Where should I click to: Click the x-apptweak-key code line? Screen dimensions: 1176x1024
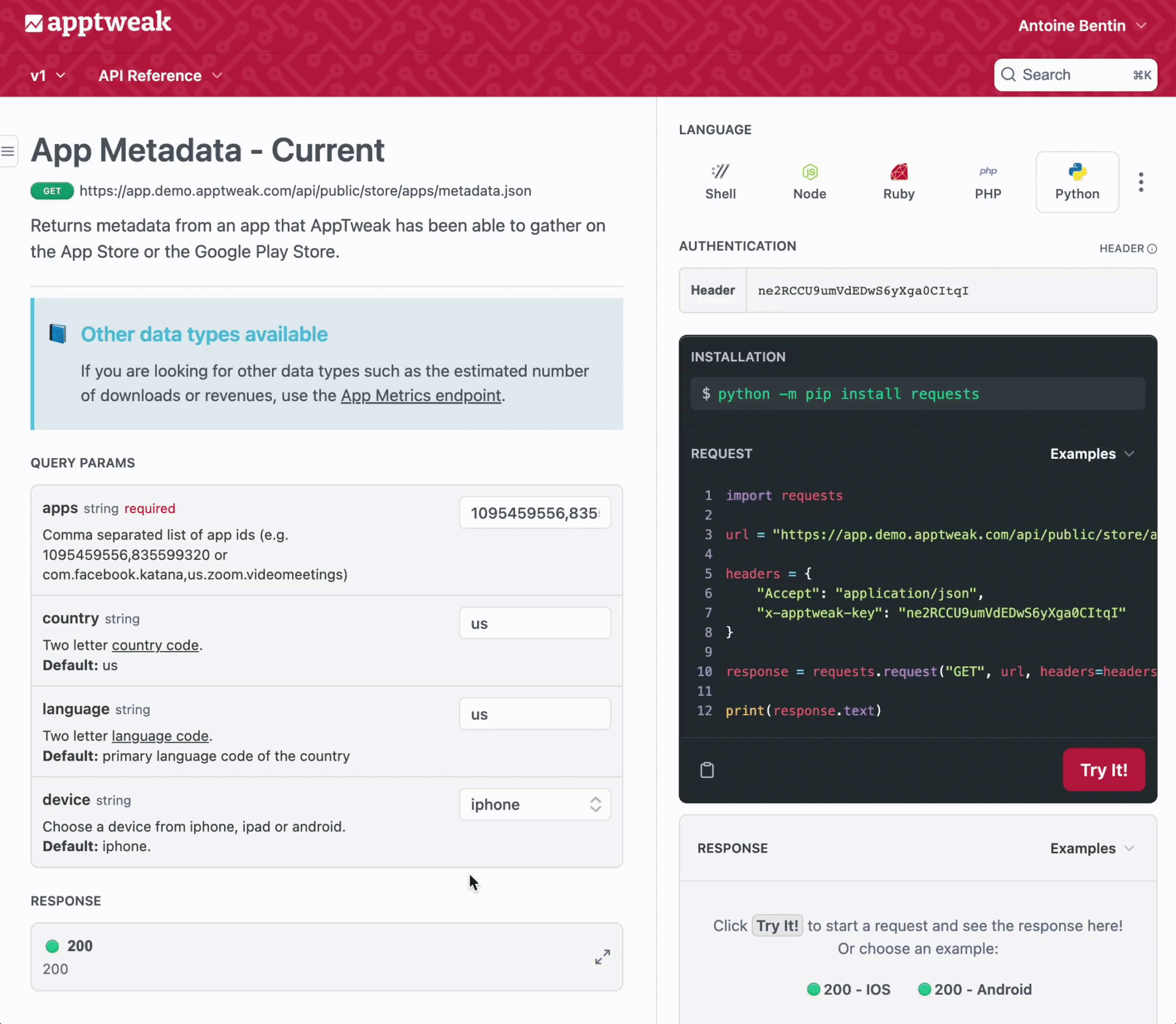[941, 612]
